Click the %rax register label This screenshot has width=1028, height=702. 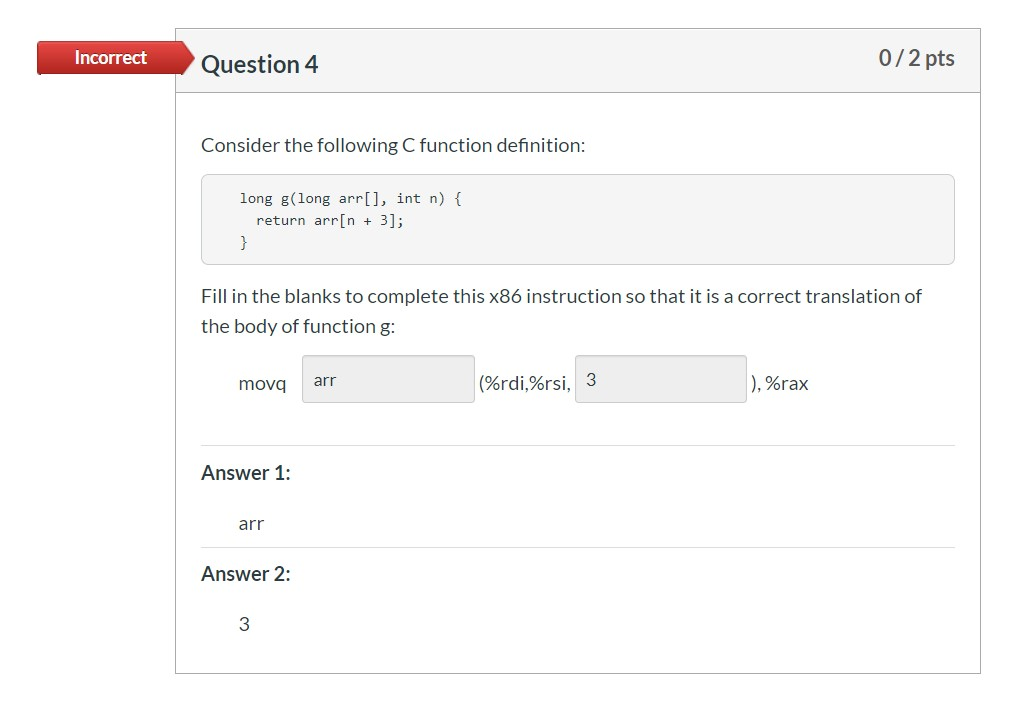[789, 382]
